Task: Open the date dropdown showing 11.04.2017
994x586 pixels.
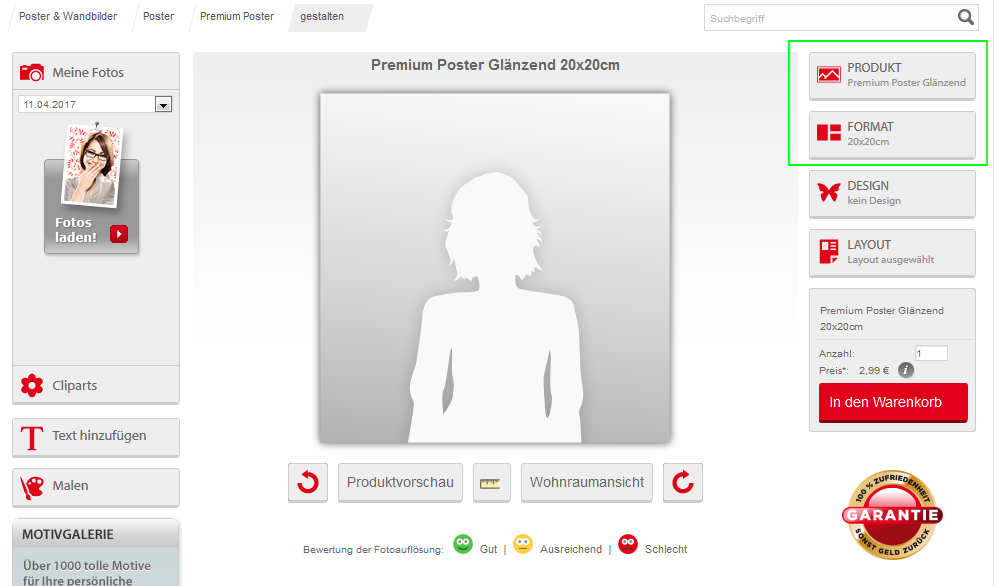Action: pyautogui.click(x=164, y=105)
